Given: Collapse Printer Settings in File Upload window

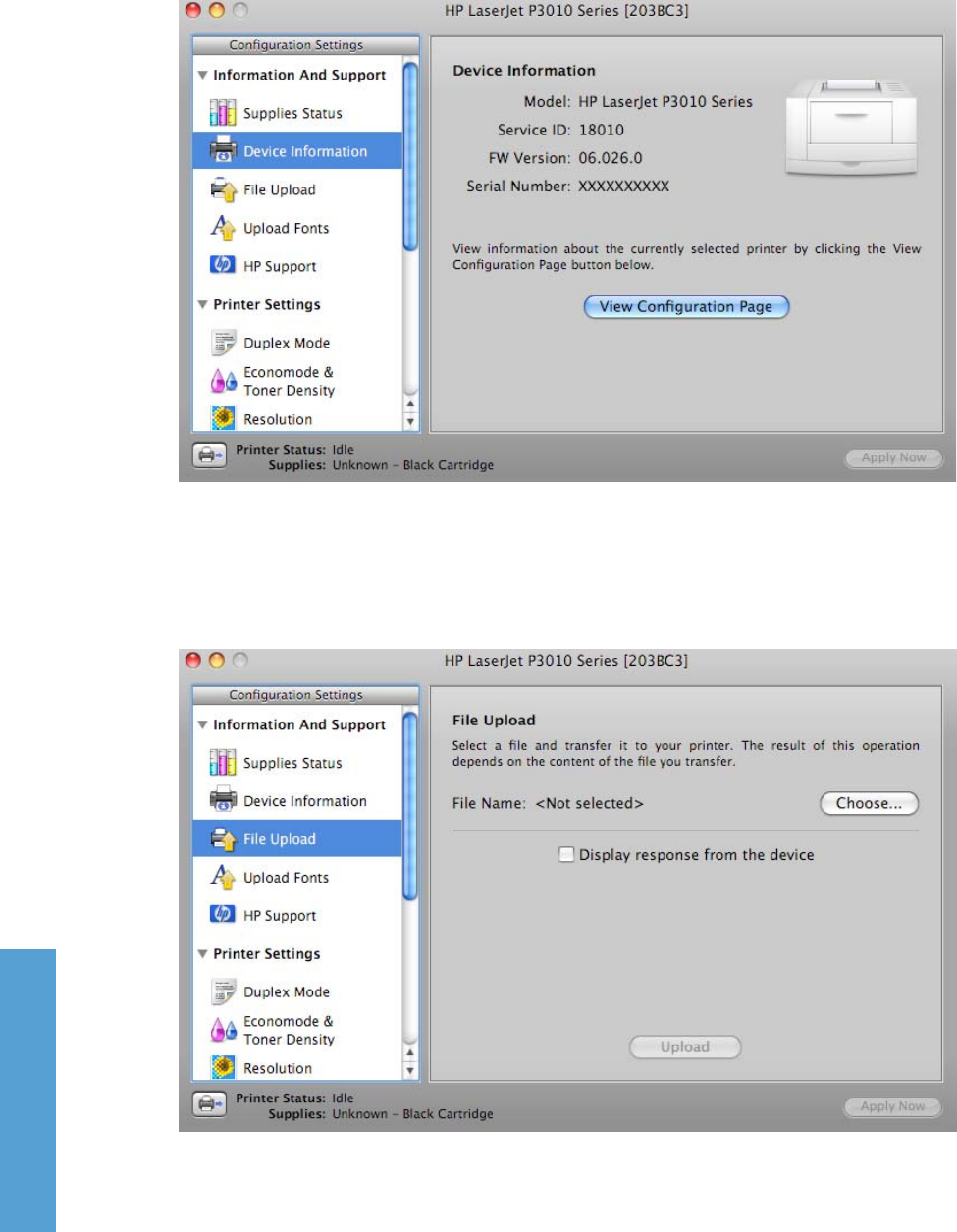Looking at the screenshot, I should (202, 954).
